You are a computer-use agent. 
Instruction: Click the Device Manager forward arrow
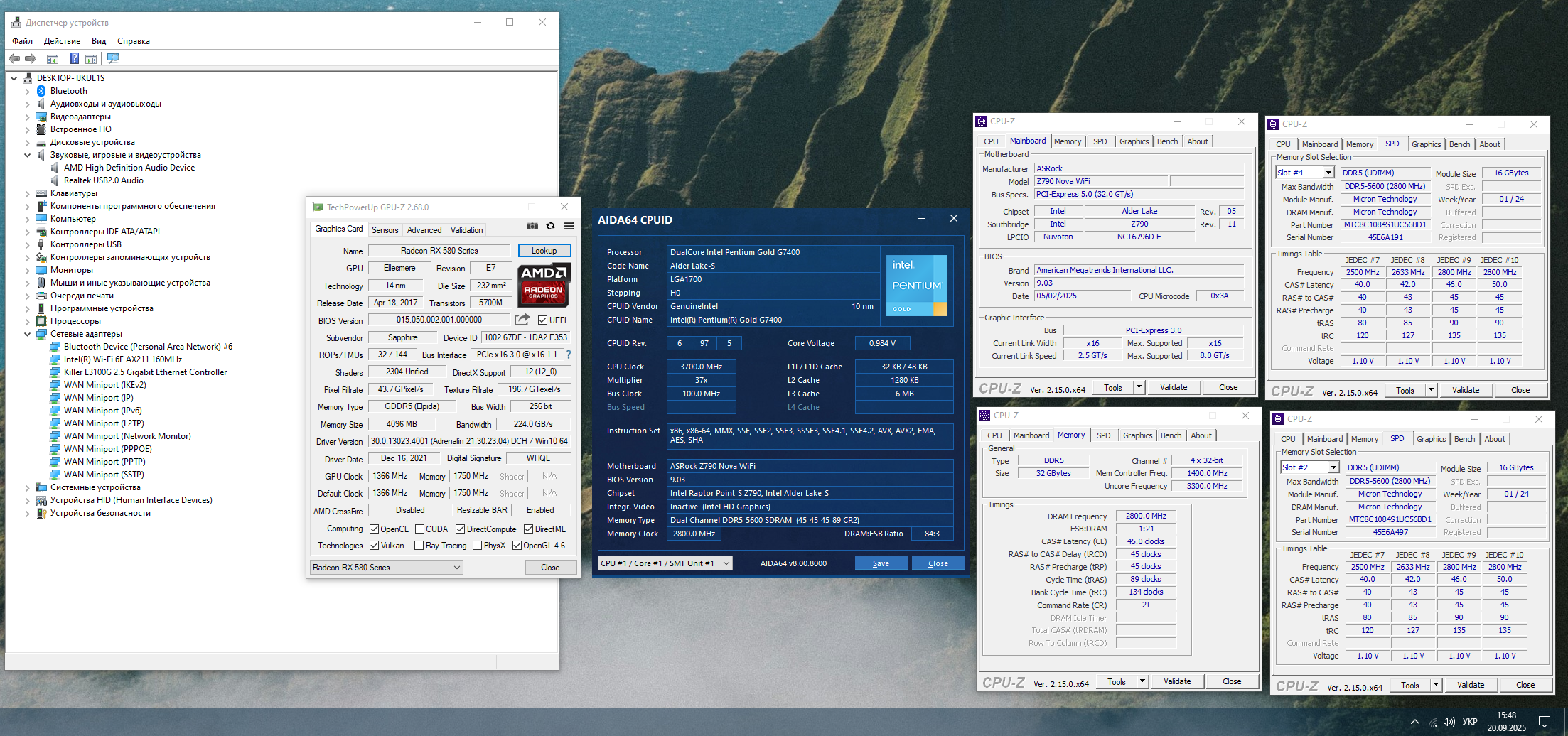(30, 59)
